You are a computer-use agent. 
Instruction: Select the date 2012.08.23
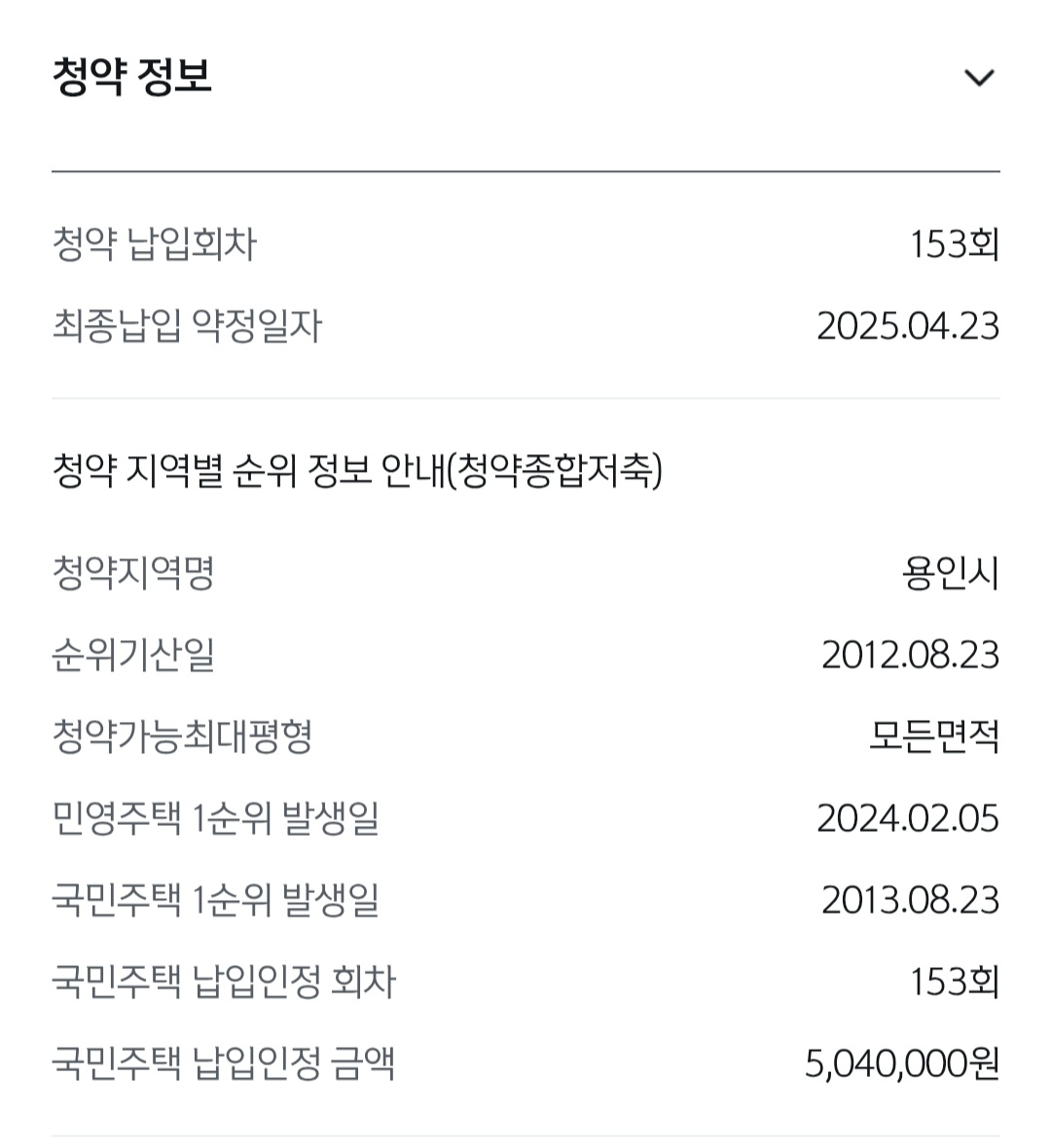[x=910, y=655]
